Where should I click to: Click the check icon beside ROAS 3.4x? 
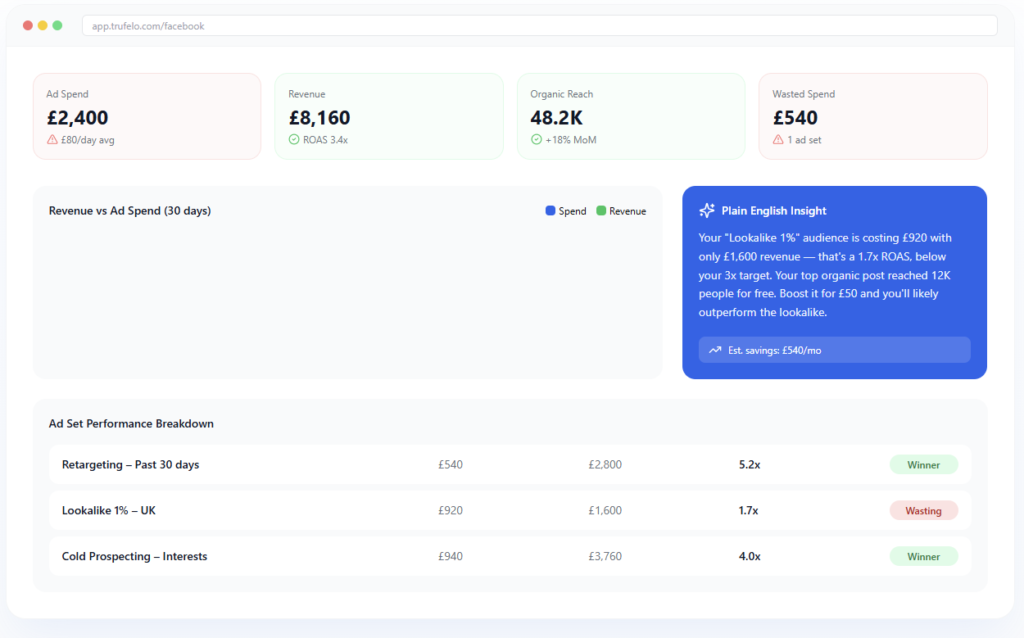click(294, 140)
